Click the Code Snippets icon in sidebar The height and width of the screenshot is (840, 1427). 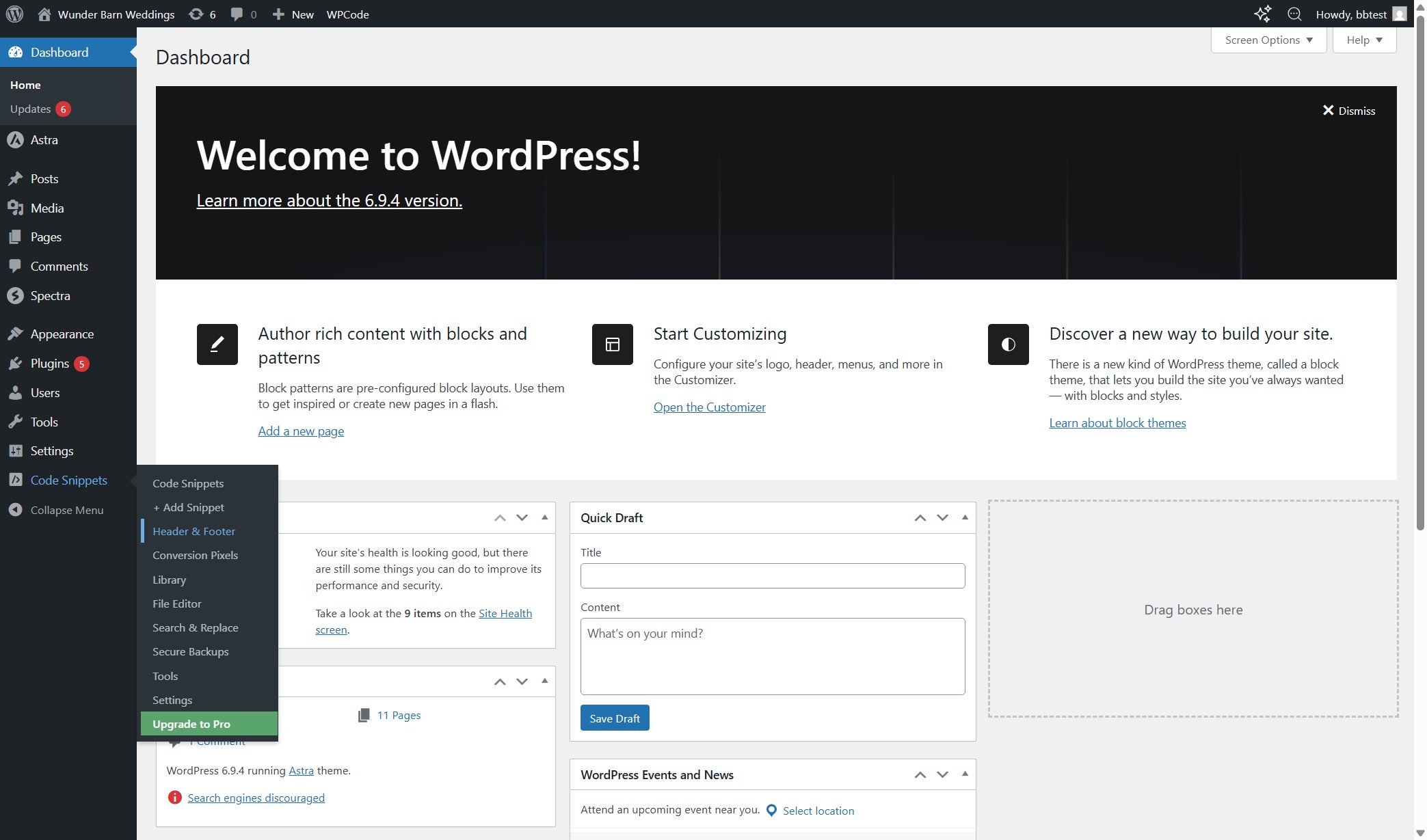pos(15,480)
